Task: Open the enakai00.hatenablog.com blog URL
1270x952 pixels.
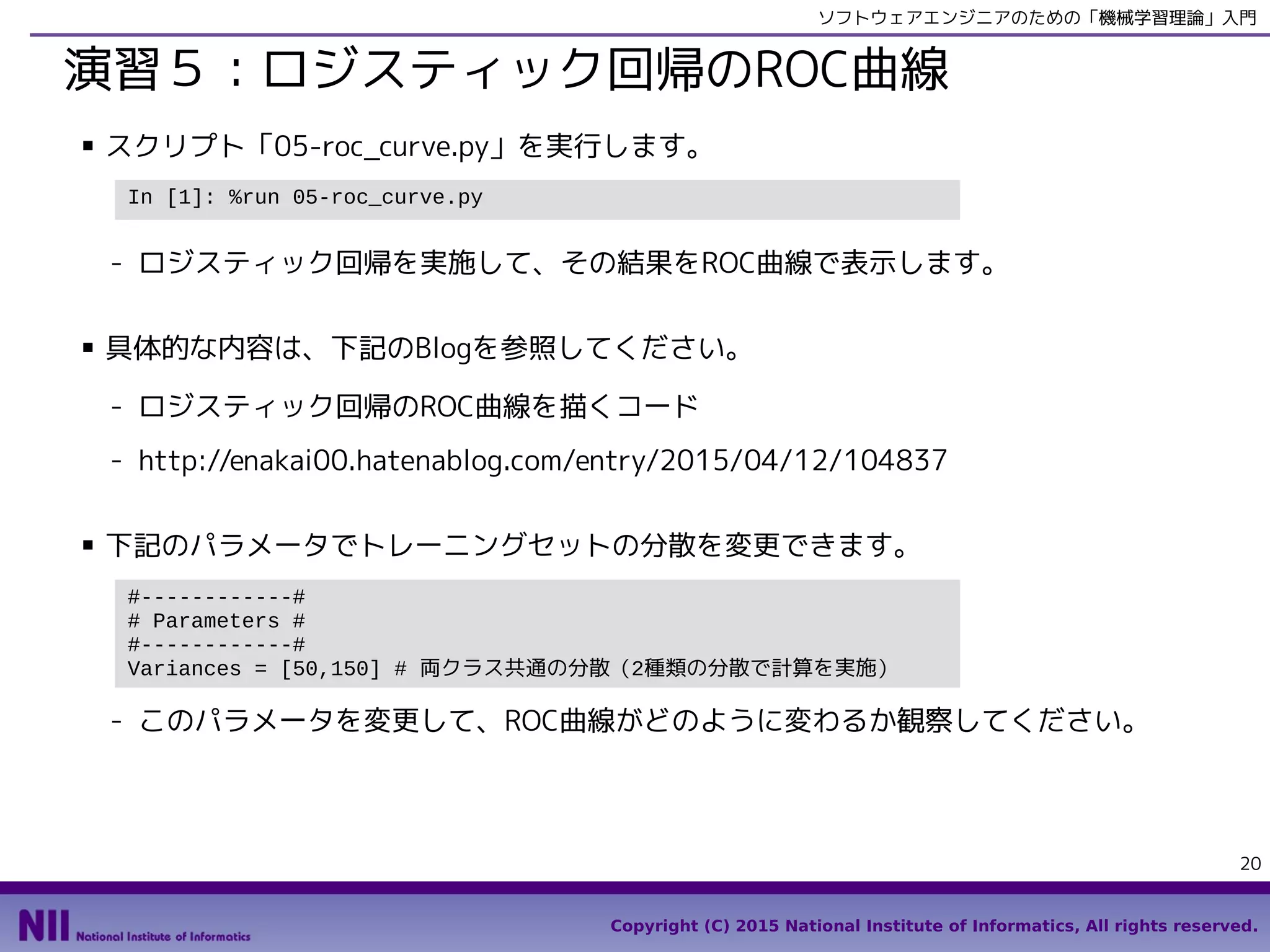Action: tap(543, 461)
